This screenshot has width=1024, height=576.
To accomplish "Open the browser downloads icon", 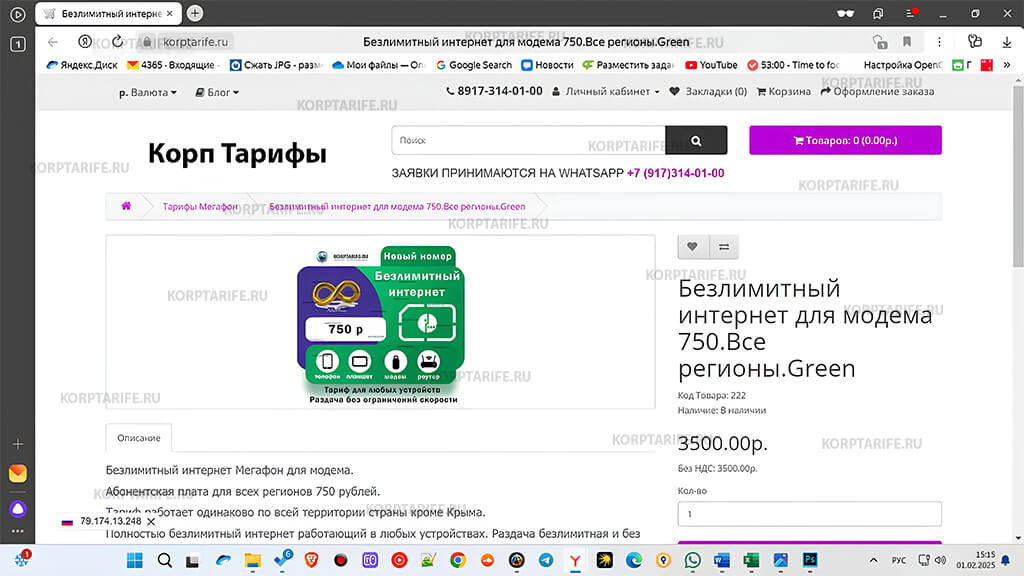I will [1007, 42].
